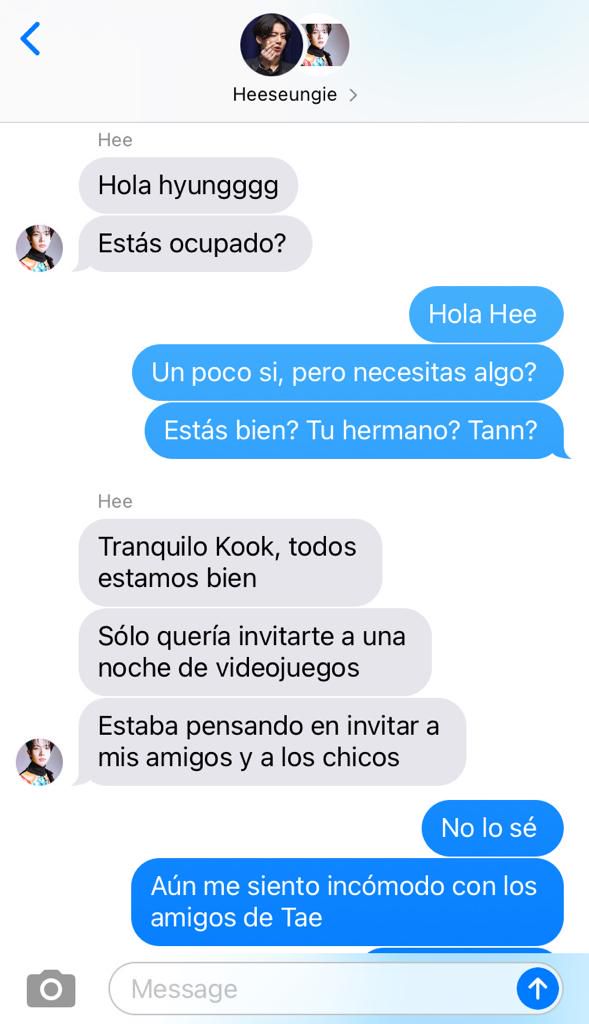This screenshot has height=1024, width=589.
Task: Select the 'Hola hyungggg' message bubble
Action: pyautogui.click(x=188, y=185)
